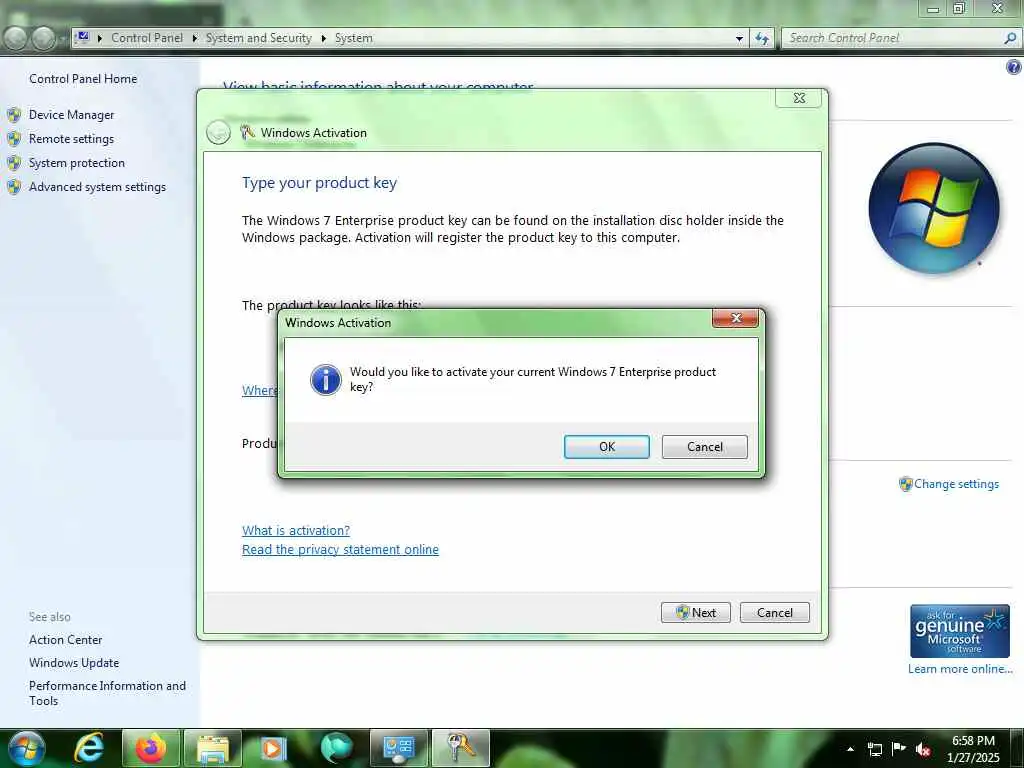Open the What is activation? link
1024x768 pixels.
coord(296,530)
